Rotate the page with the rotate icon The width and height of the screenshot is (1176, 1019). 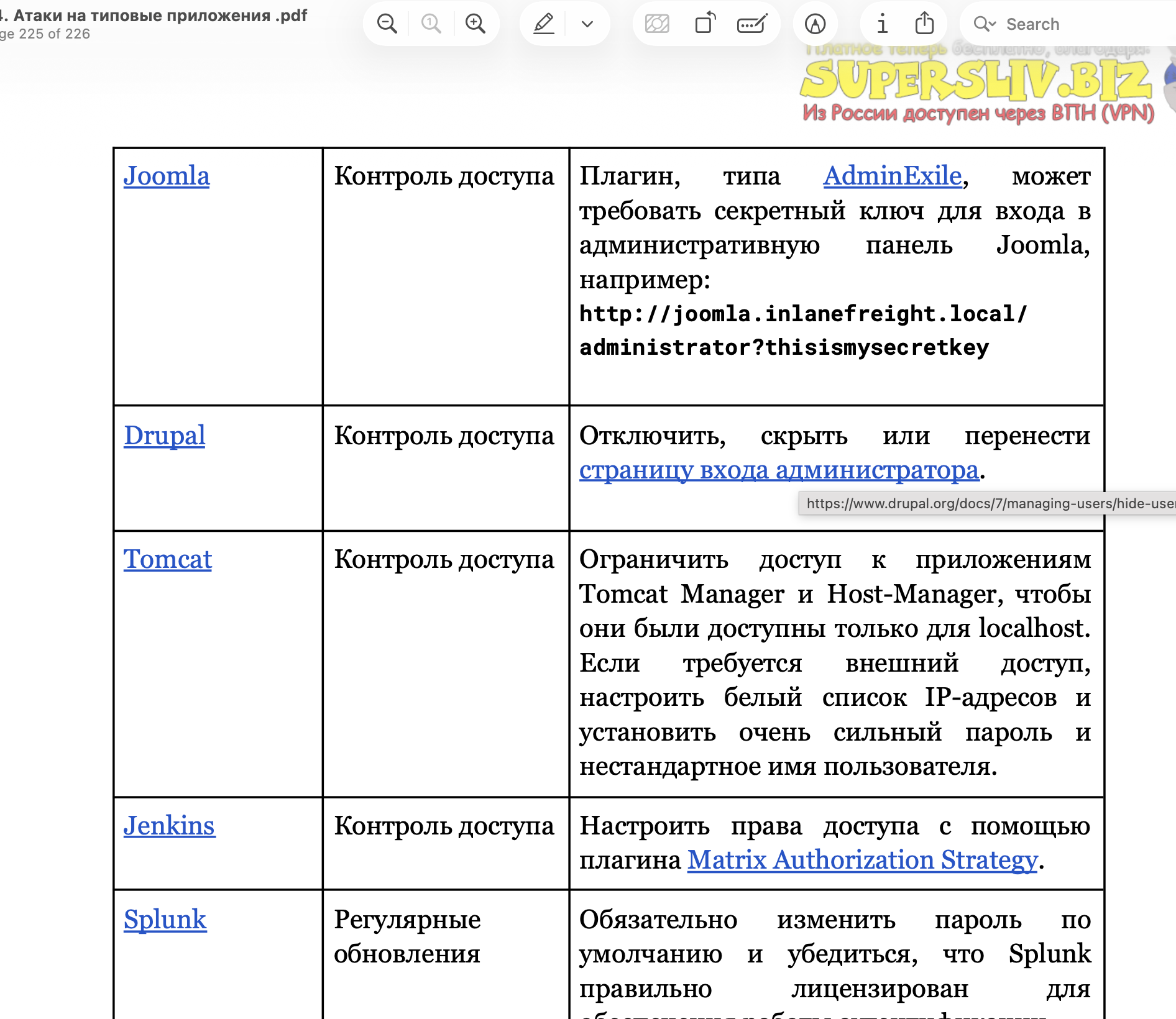tap(705, 24)
